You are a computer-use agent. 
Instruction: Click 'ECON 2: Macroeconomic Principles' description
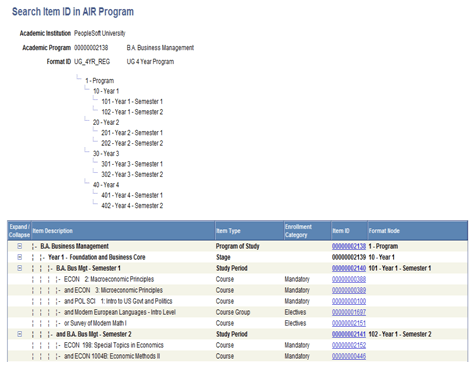point(109,279)
